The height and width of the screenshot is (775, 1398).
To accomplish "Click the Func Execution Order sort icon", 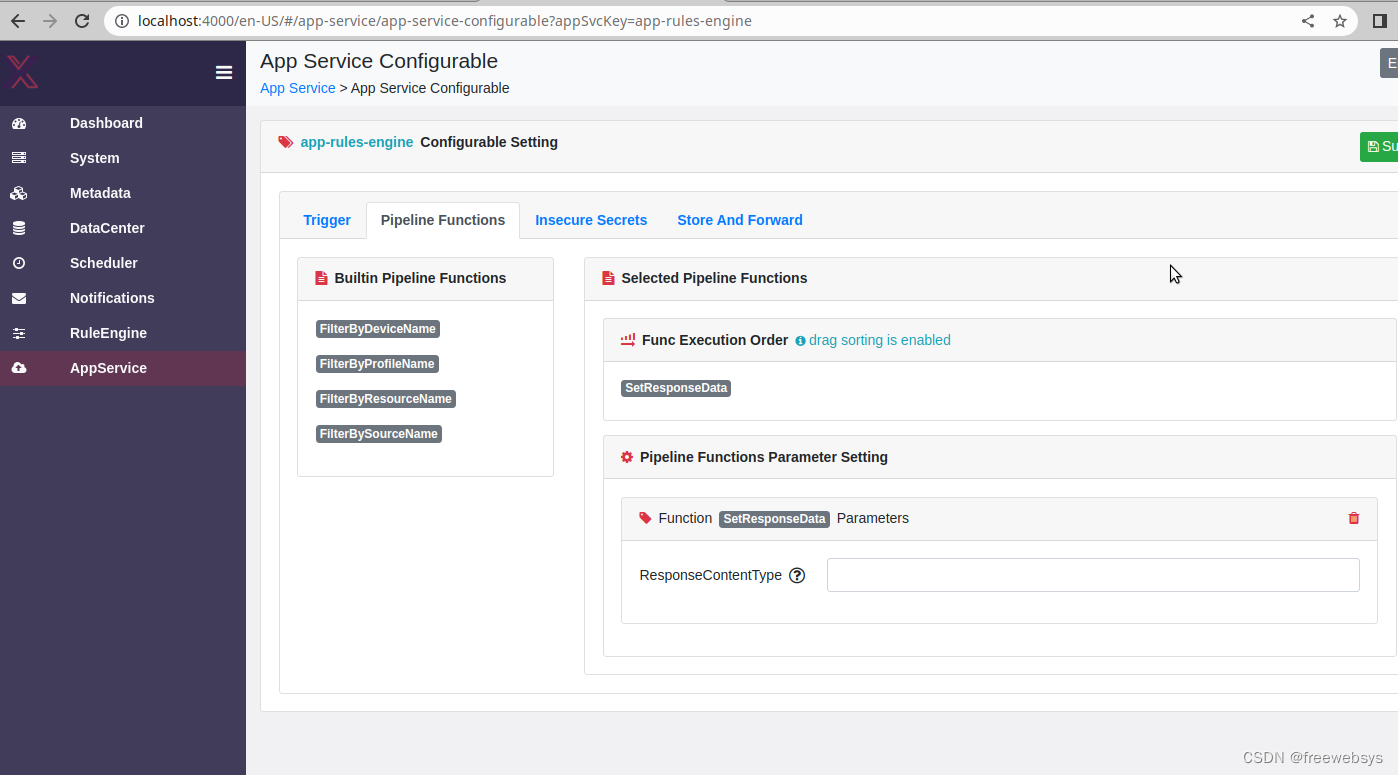I will [x=628, y=340].
